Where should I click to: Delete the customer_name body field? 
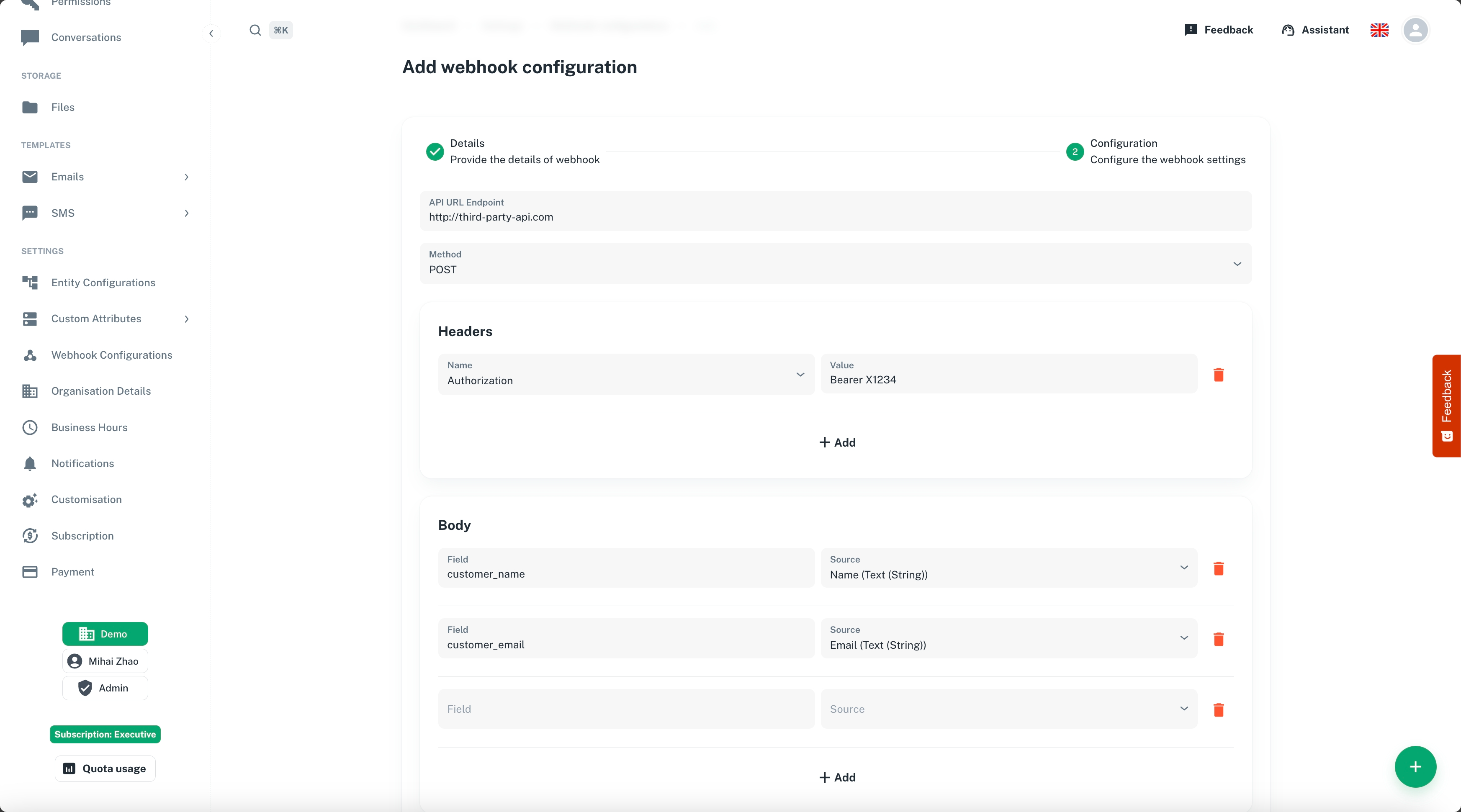(x=1218, y=569)
